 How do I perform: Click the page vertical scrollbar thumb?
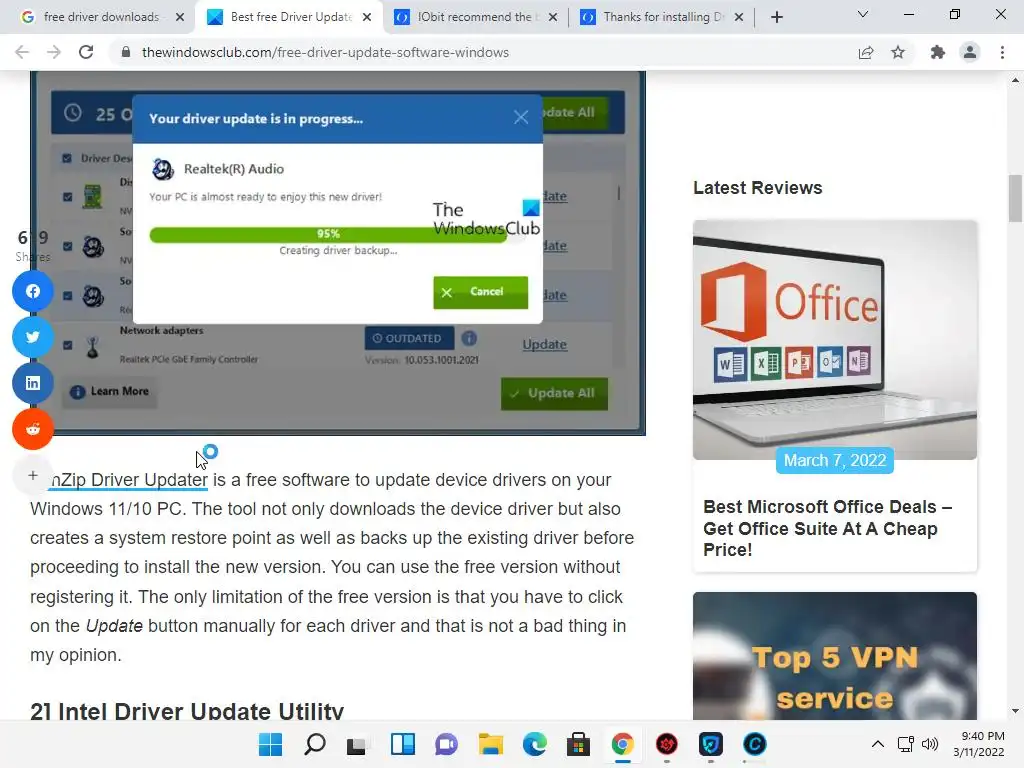1015,199
